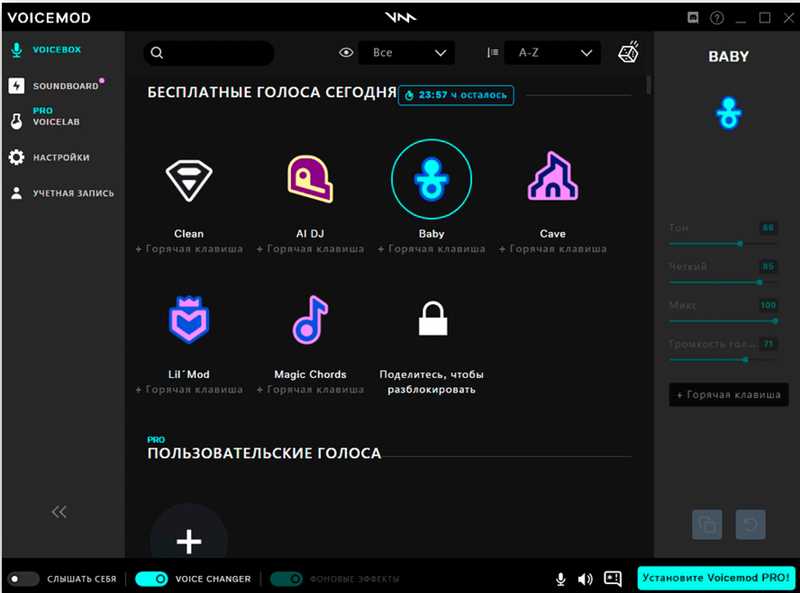Viewport: 800px width, 593px height.
Task: Adjust the Тон slider
Action: [x=723, y=244]
